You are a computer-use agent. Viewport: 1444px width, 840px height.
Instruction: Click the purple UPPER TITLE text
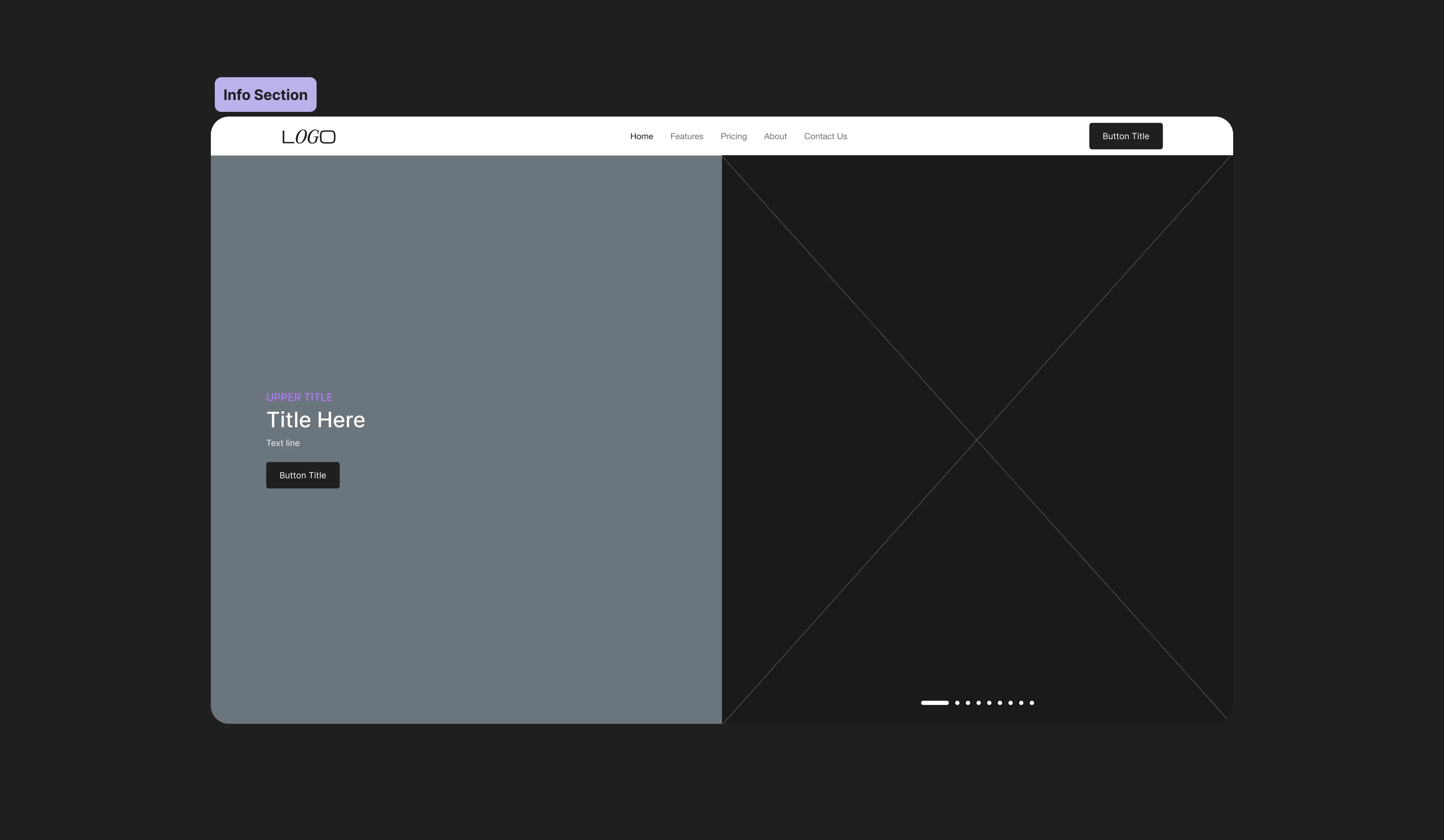point(299,397)
